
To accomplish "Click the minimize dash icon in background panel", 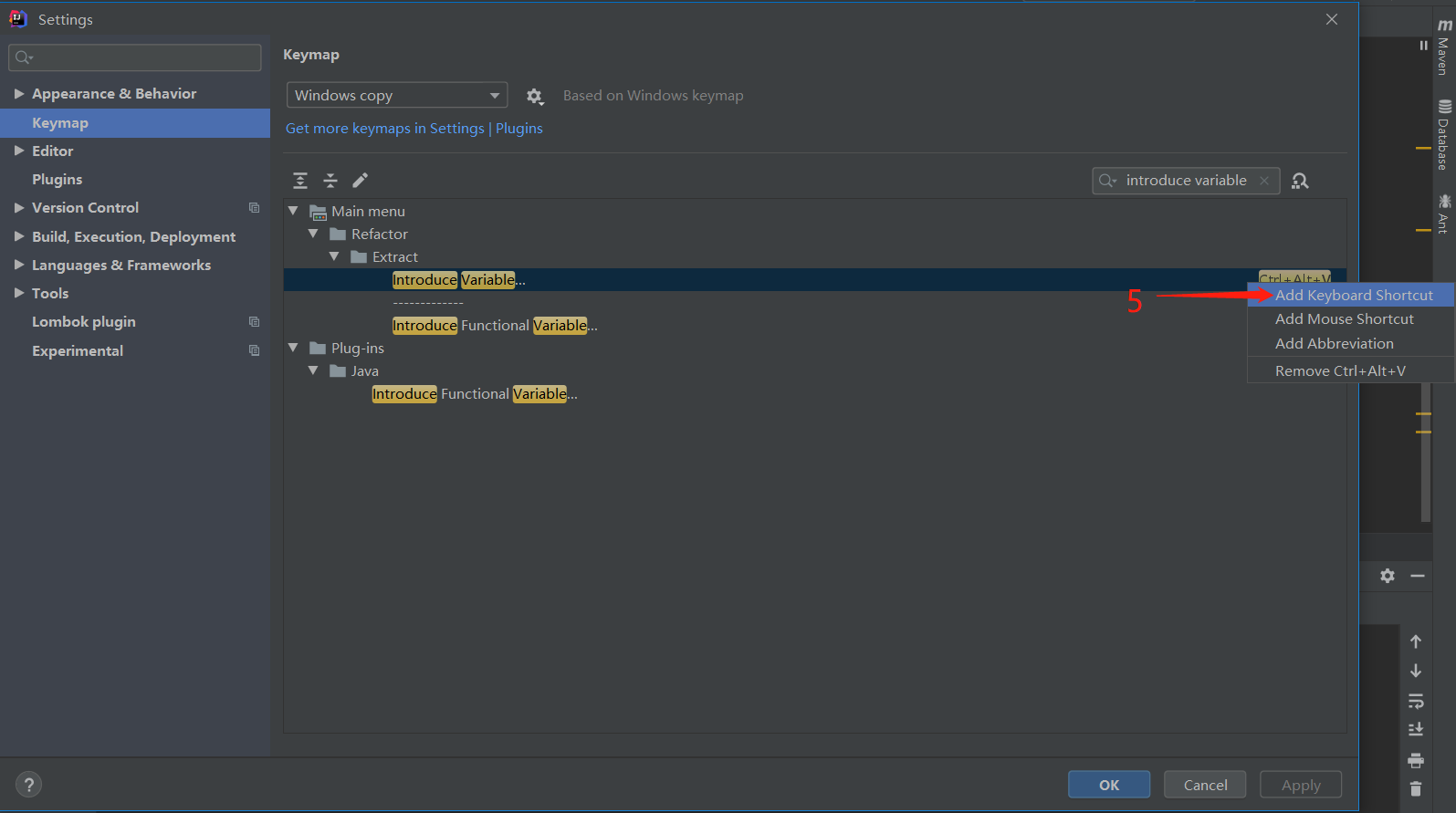I will click(x=1418, y=576).
